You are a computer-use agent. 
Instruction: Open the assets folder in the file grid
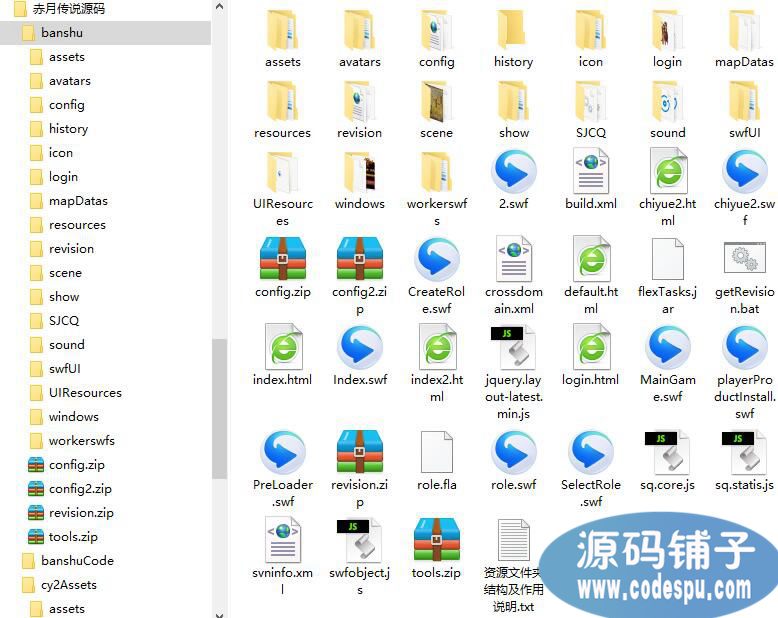[x=282, y=30]
